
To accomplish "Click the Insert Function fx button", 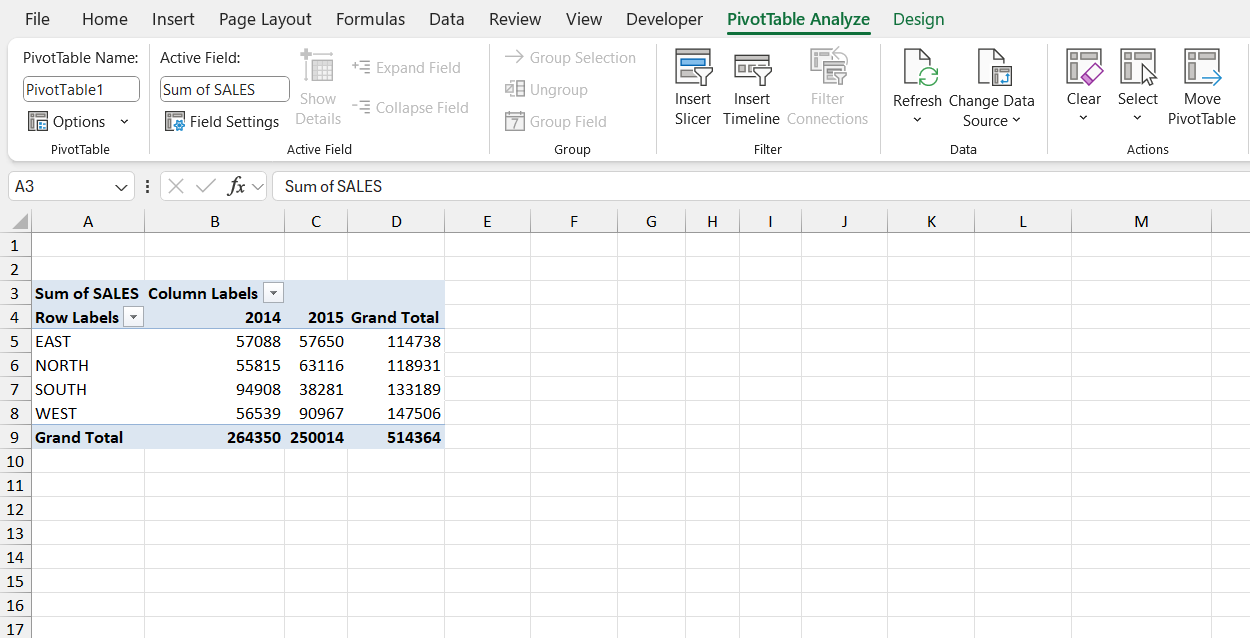I will tap(236, 186).
